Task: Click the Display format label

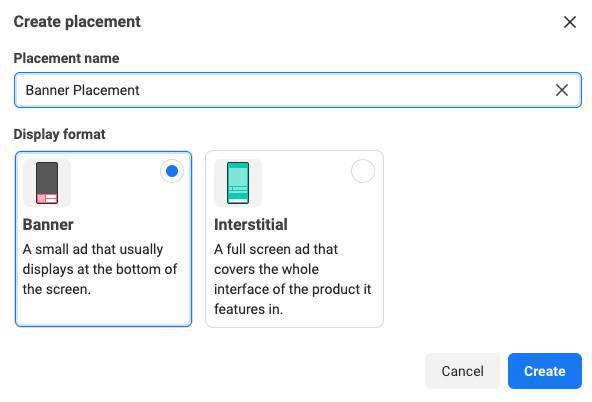Action: pyautogui.click(x=60, y=134)
